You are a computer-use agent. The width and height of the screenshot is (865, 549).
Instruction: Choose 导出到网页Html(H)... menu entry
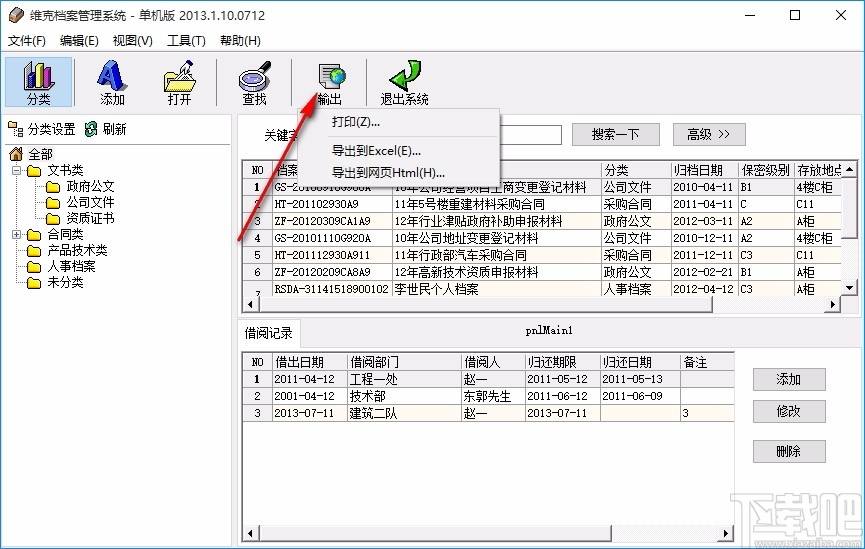[x=398, y=173]
